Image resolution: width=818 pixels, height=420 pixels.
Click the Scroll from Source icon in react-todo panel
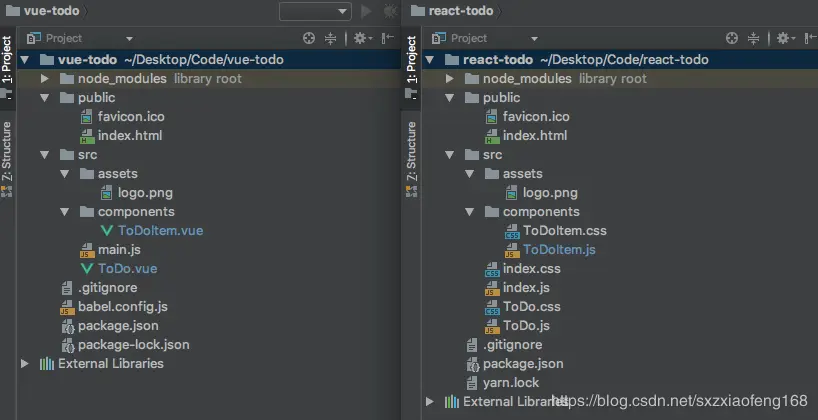(732, 38)
